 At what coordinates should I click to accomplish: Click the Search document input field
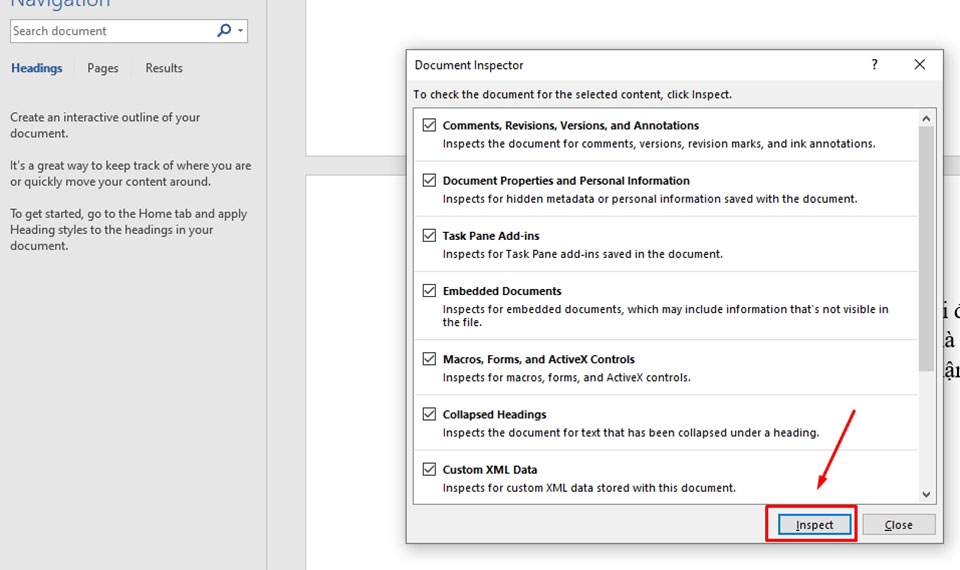[110, 31]
